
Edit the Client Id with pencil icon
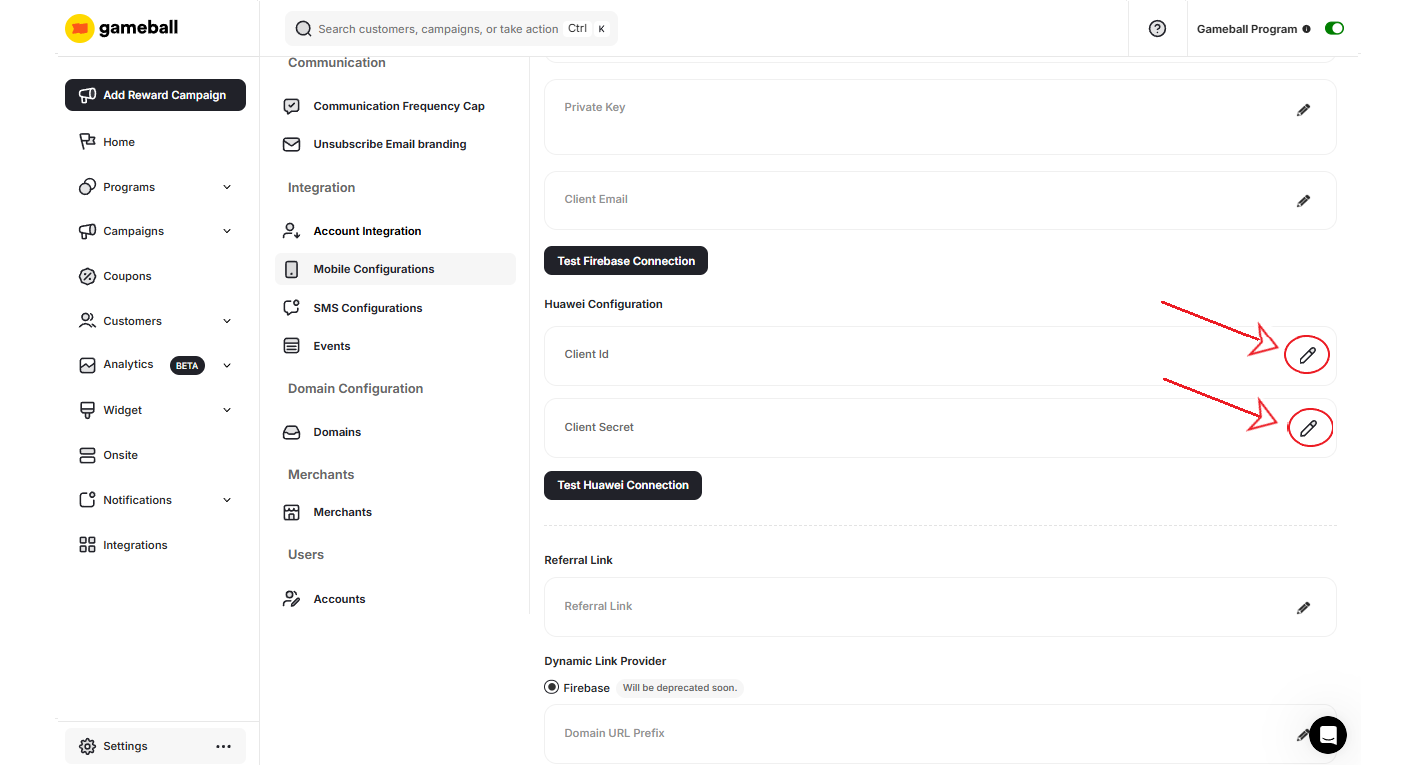pyautogui.click(x=1307, y=354)
